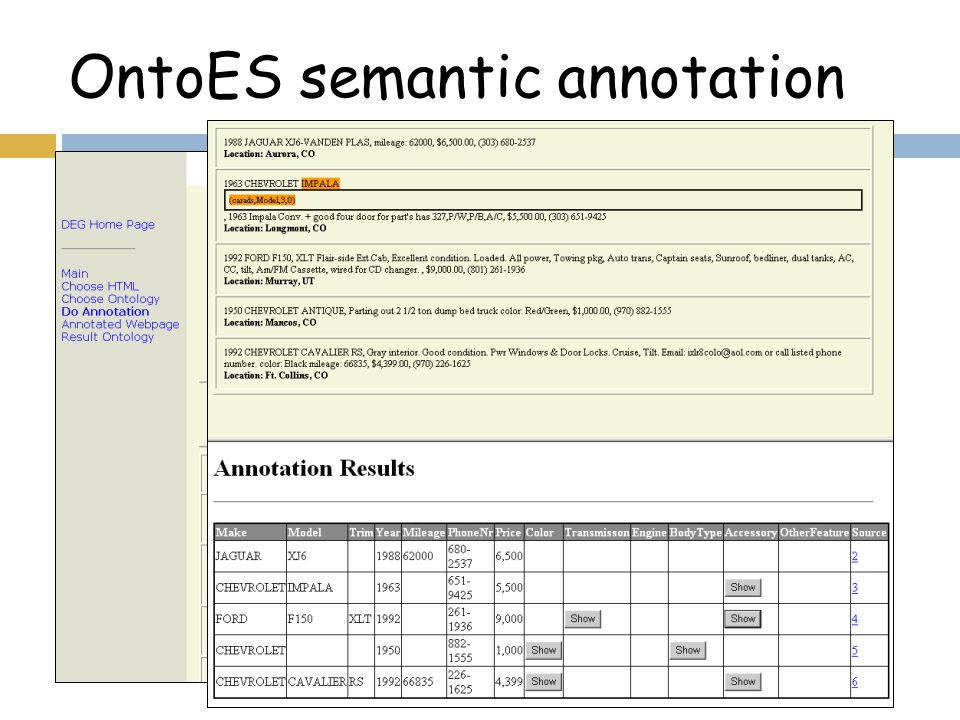Click the 1950 year cell
This screenshot has width=960, height=720.
point(388,650)
